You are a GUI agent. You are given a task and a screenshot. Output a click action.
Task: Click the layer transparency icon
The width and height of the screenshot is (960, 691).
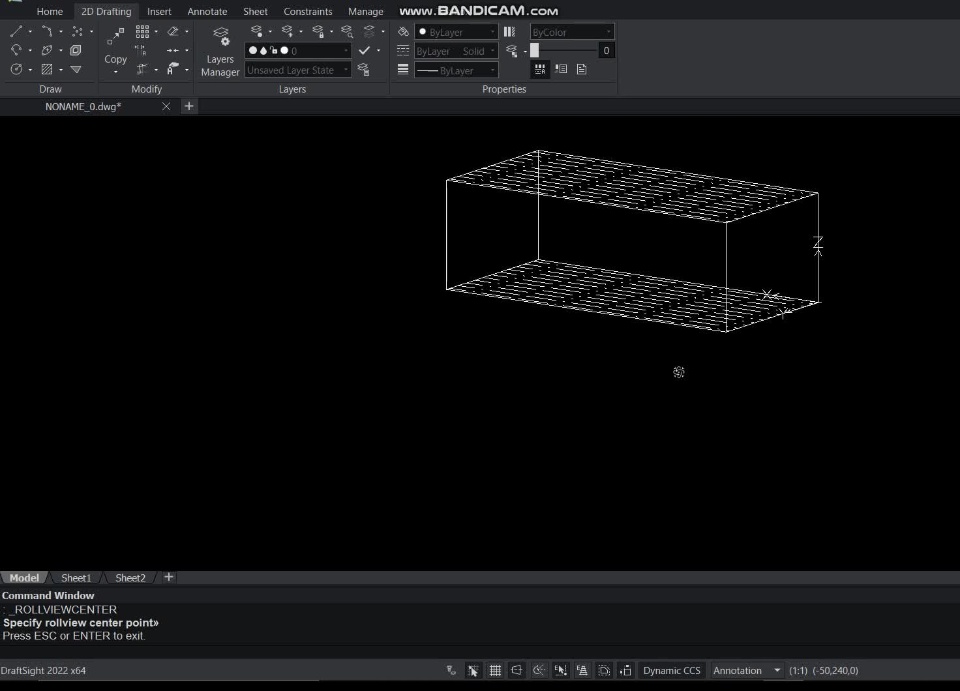click(512, 51)
